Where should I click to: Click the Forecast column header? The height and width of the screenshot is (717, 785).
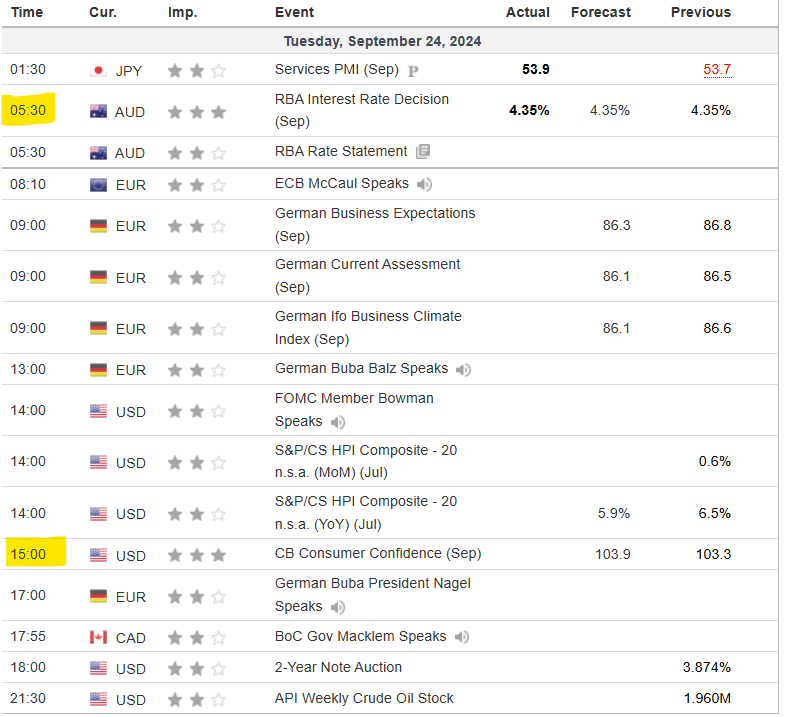click(600, 12)
